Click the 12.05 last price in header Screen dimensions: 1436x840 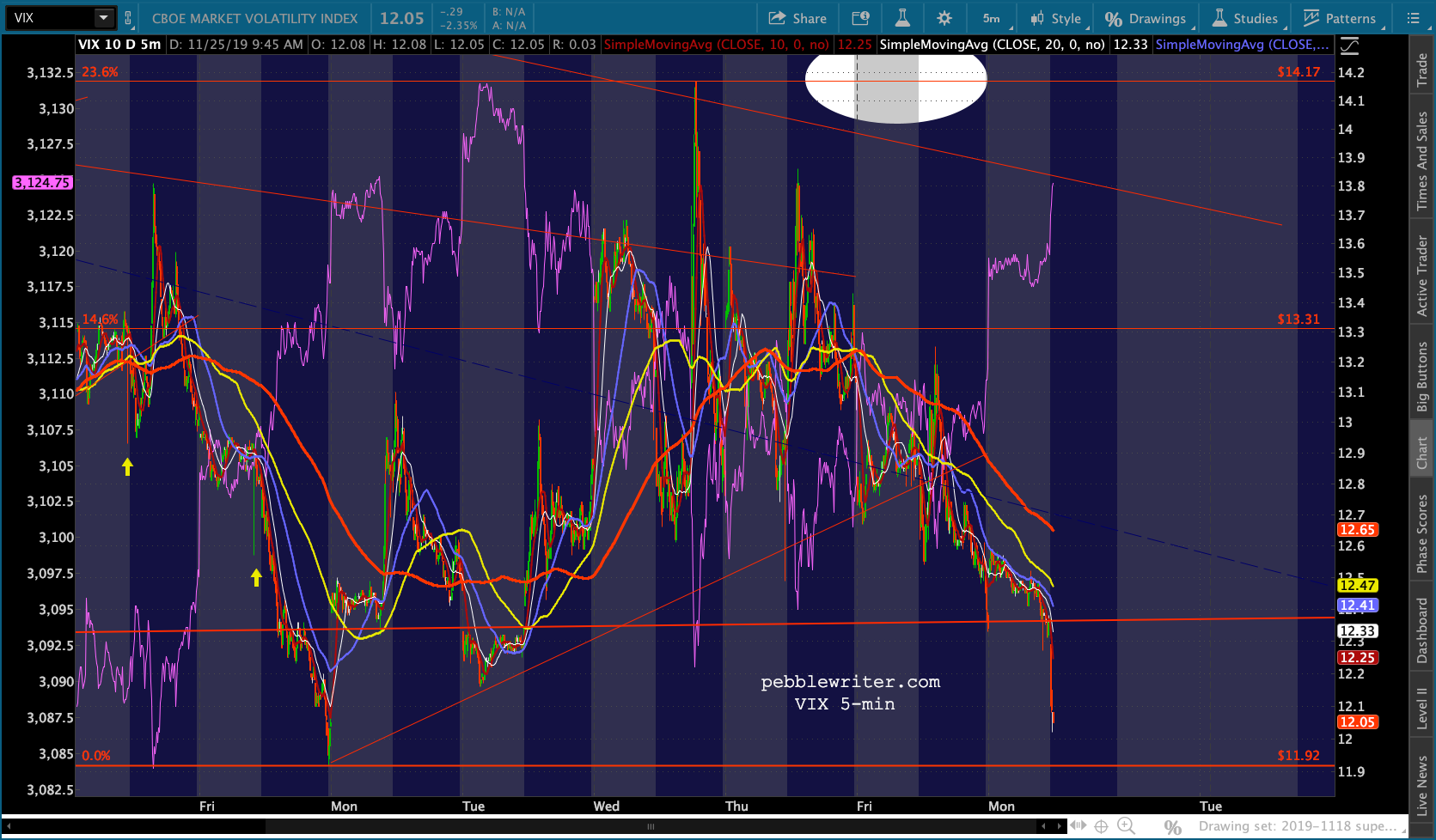click(x=402, y=18)
